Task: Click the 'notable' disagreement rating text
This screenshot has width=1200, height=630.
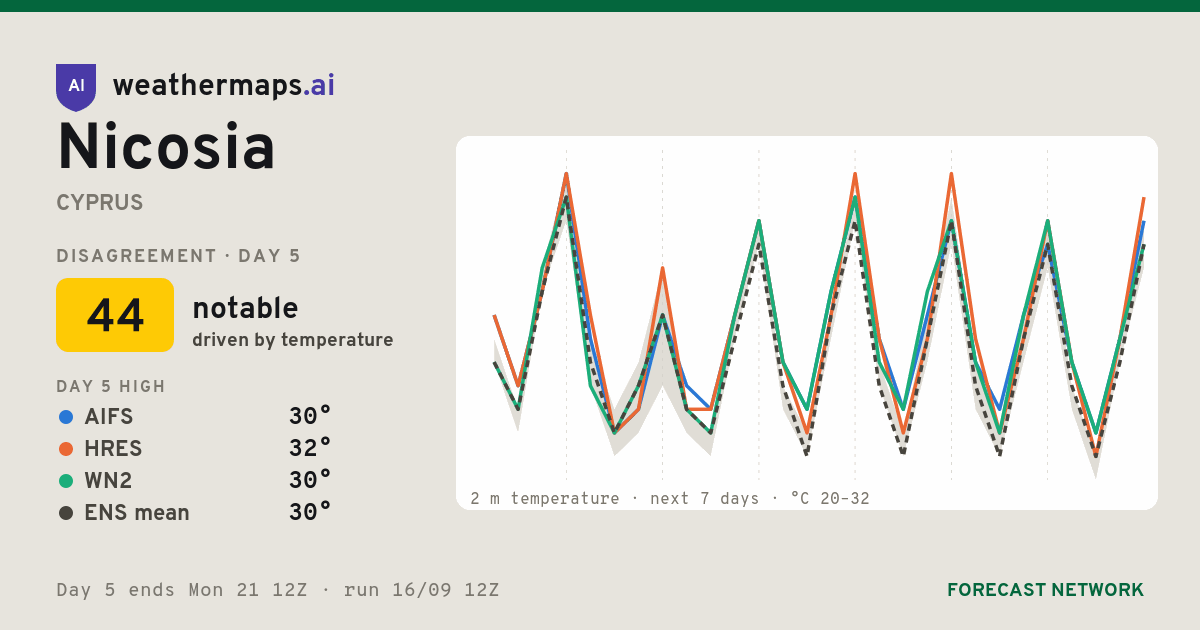Action: [x=245, y=308]
